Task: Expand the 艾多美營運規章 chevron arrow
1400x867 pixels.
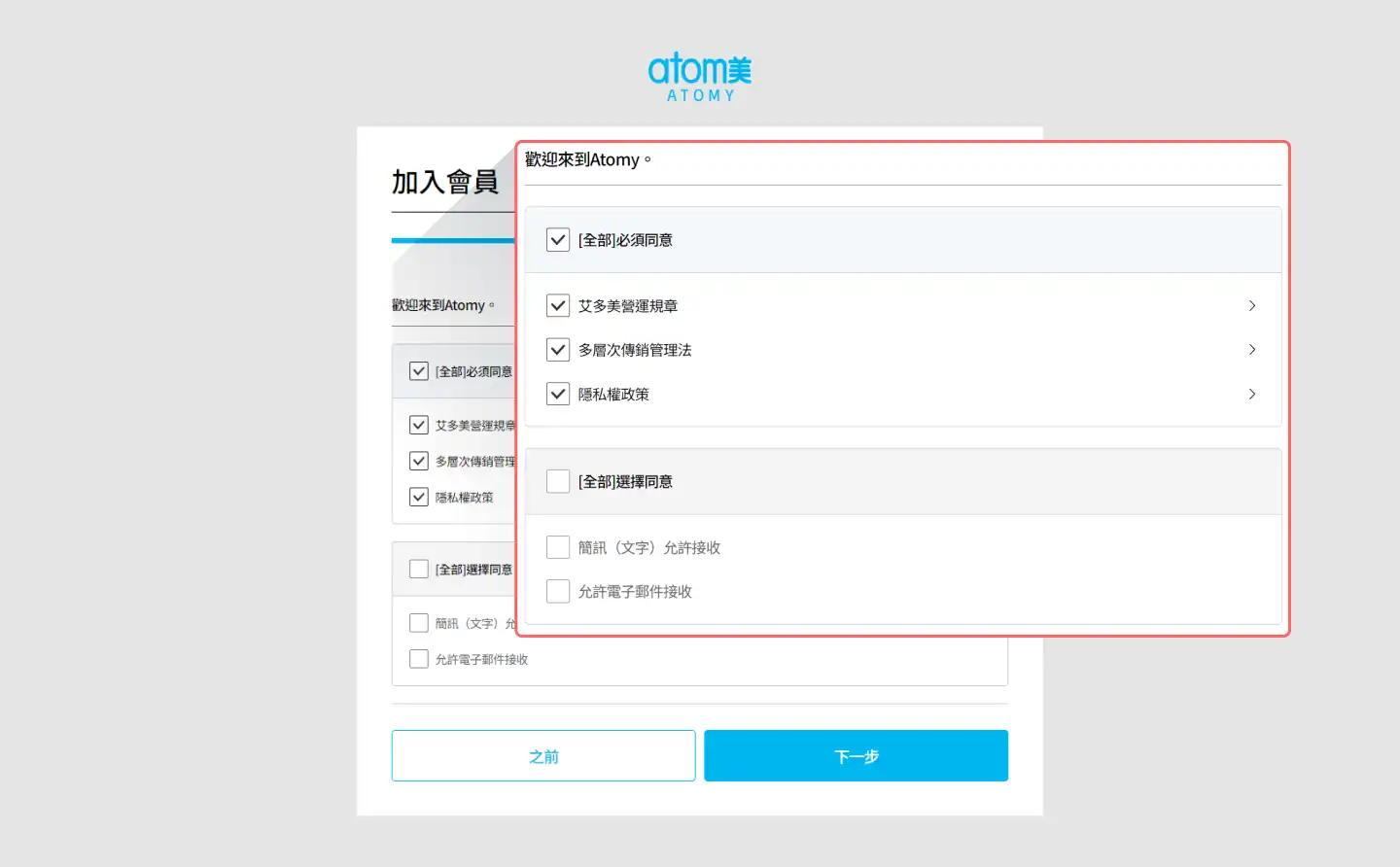Action: tap(1251, 306)
